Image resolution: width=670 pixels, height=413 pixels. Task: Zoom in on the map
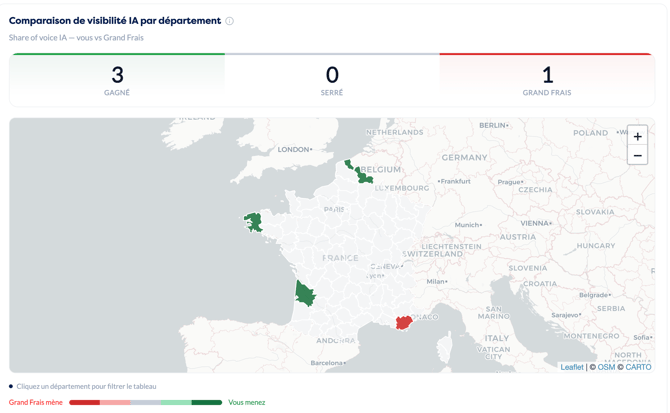(637, 136)
